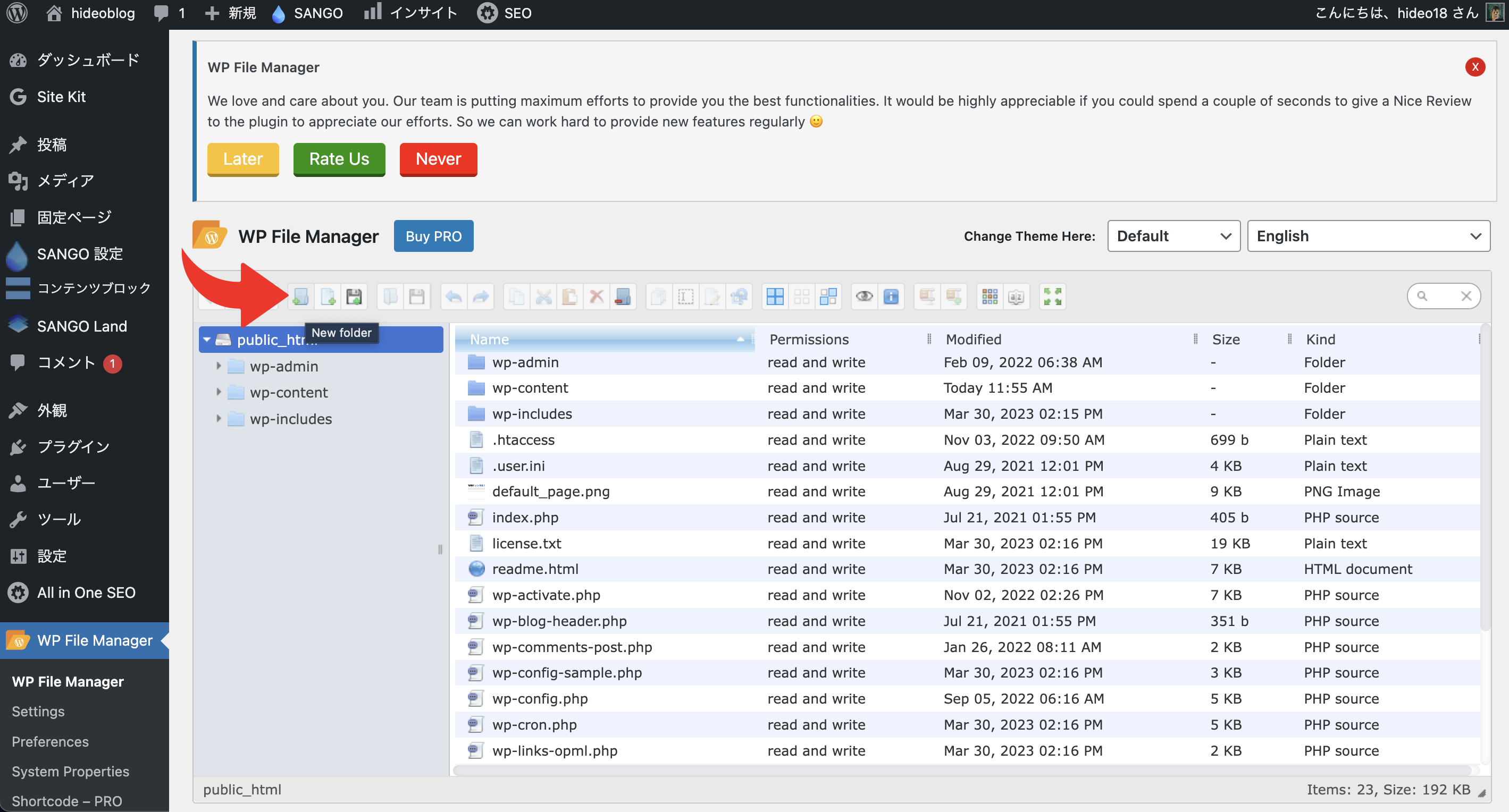
Task: Expand the wp-content tree folder arrow
Action: 219,392
